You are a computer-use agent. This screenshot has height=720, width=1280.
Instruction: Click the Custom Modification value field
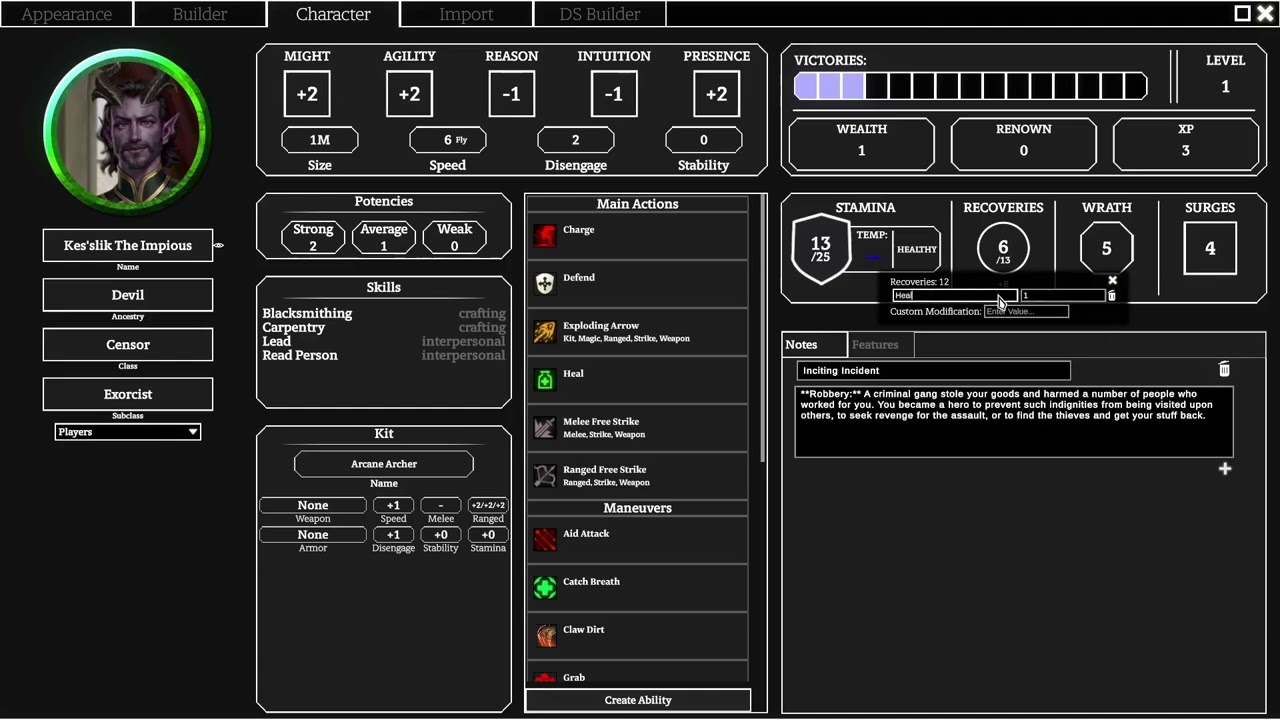coord(1026,311)
